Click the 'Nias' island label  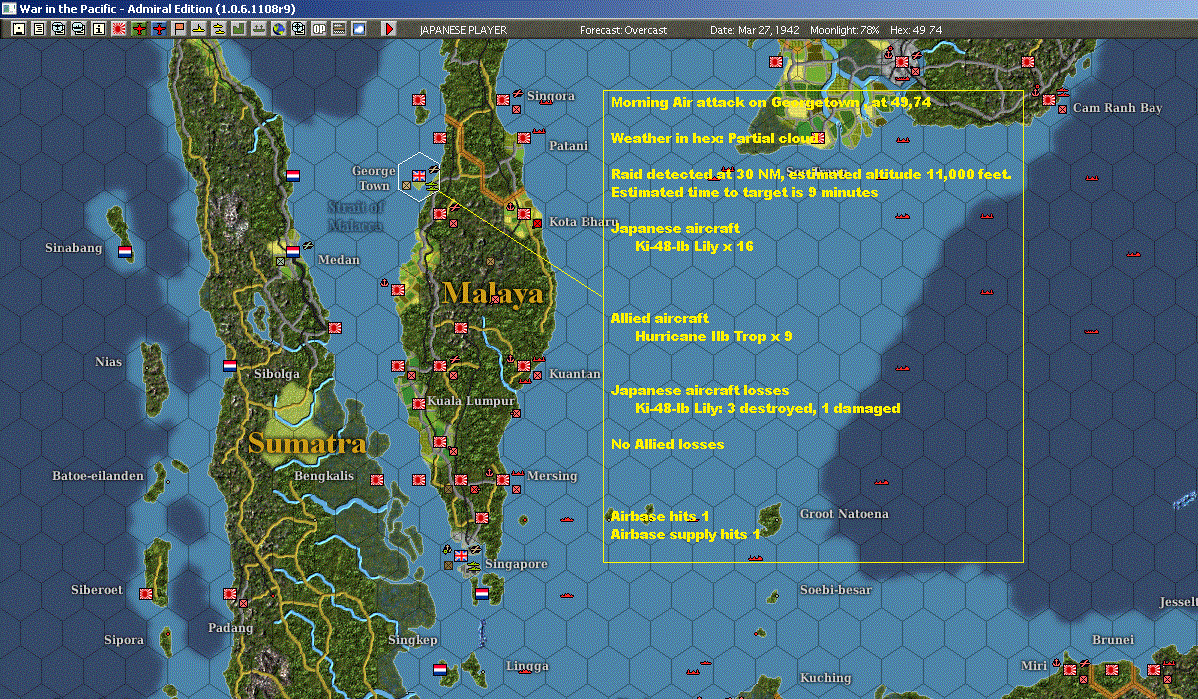(108, 361)
